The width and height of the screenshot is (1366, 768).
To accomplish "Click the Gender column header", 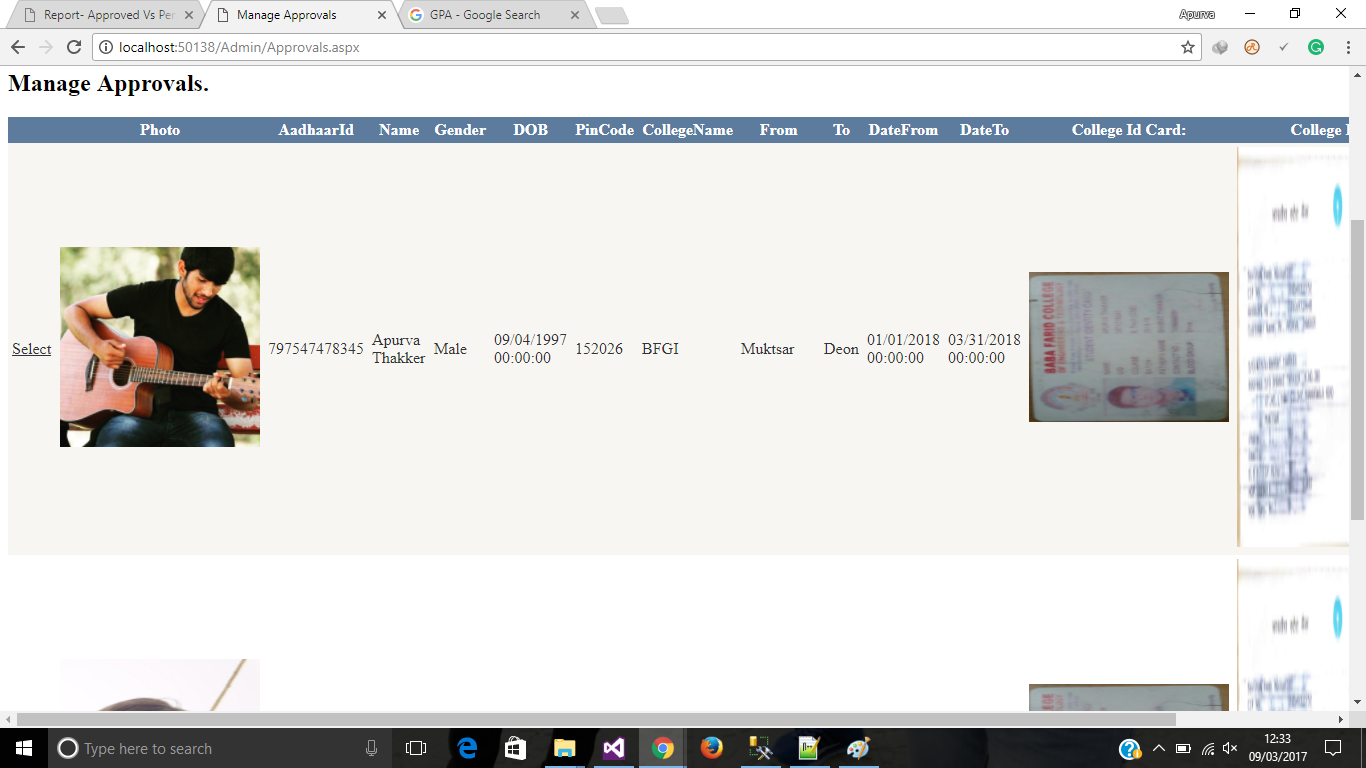I will click(460, 130).
